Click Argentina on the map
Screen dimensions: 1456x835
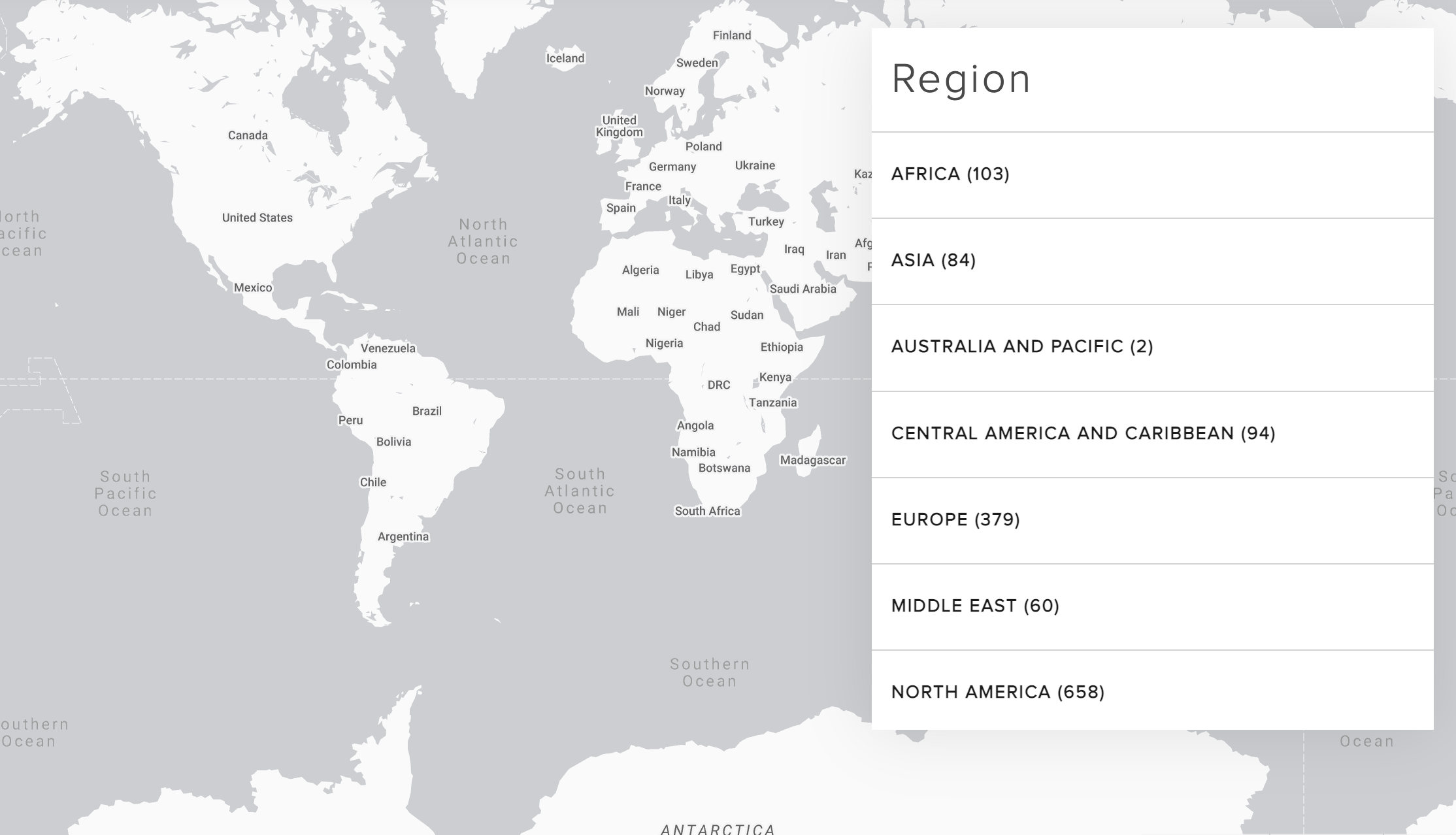[403, 536]
